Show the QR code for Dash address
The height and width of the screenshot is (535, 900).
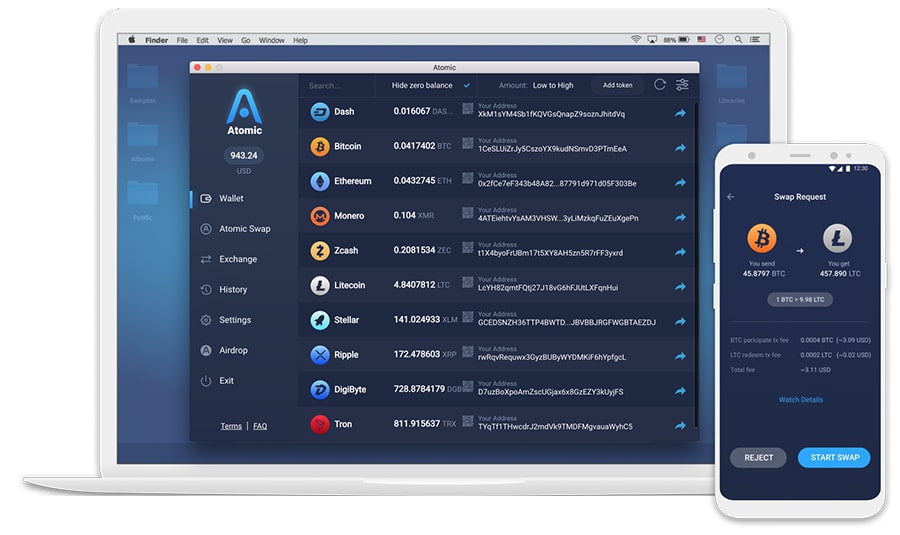pyautogui.click(x=468, y=111)
